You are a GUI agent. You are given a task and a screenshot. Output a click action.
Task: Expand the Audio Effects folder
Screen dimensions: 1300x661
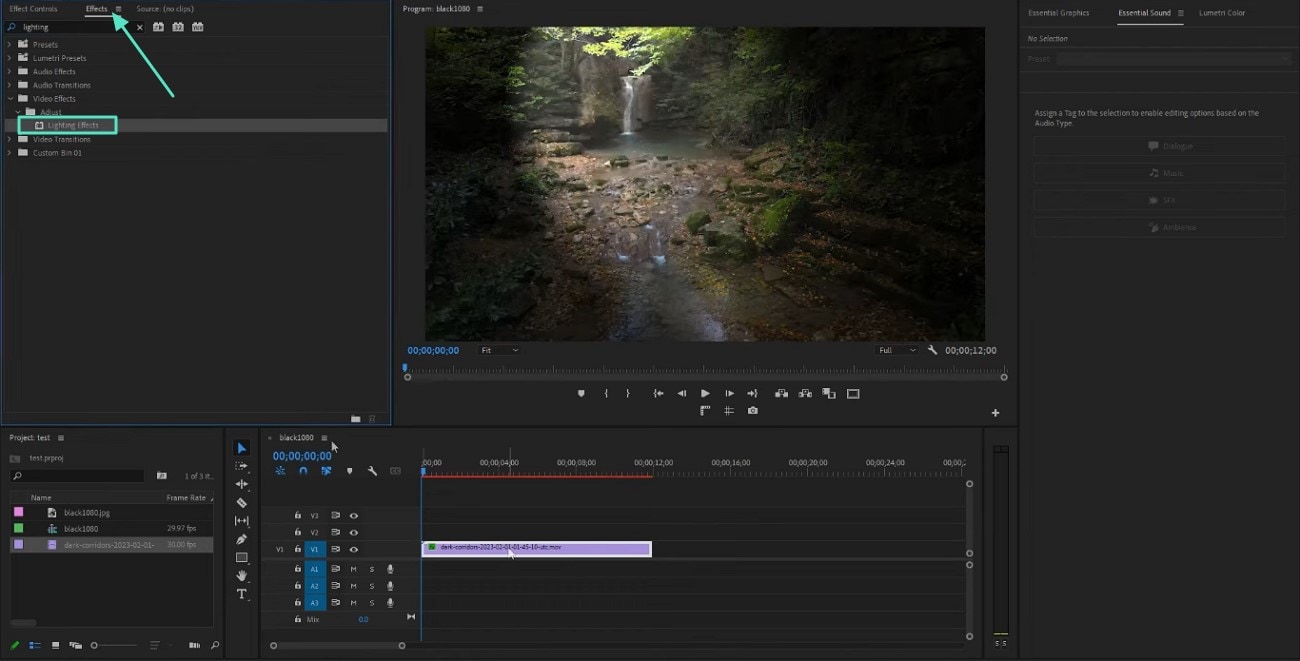coord(9,72)
